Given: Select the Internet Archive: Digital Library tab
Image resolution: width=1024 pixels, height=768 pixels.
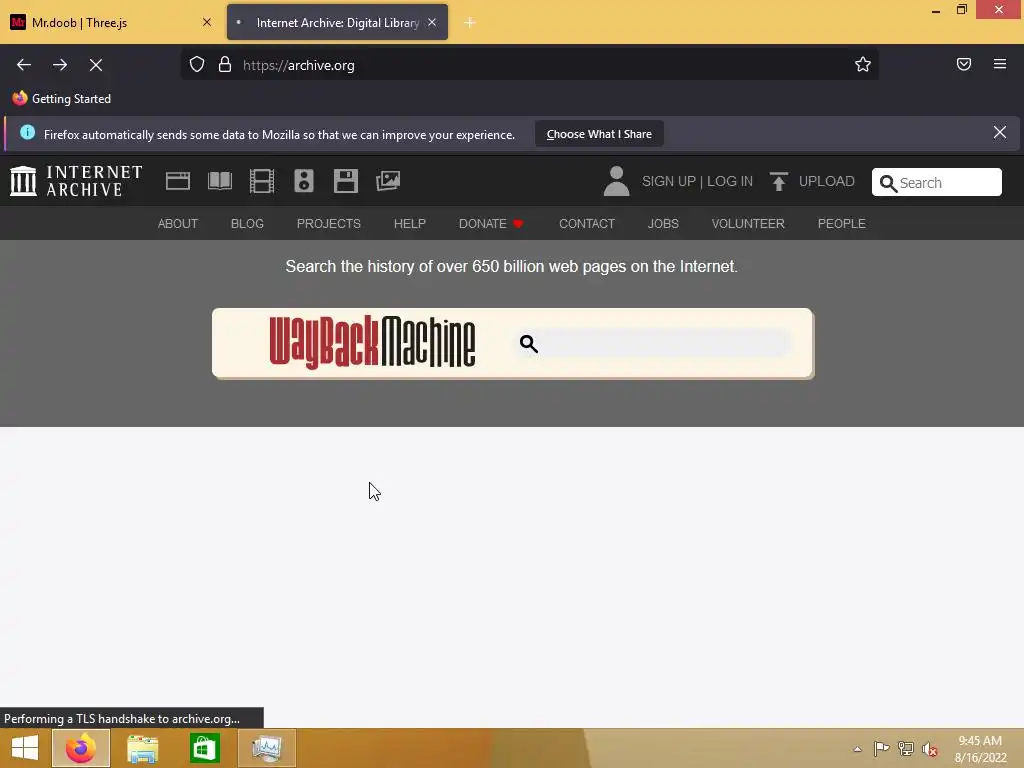Looking at the screenshot, I should click(x=337, y=22).
